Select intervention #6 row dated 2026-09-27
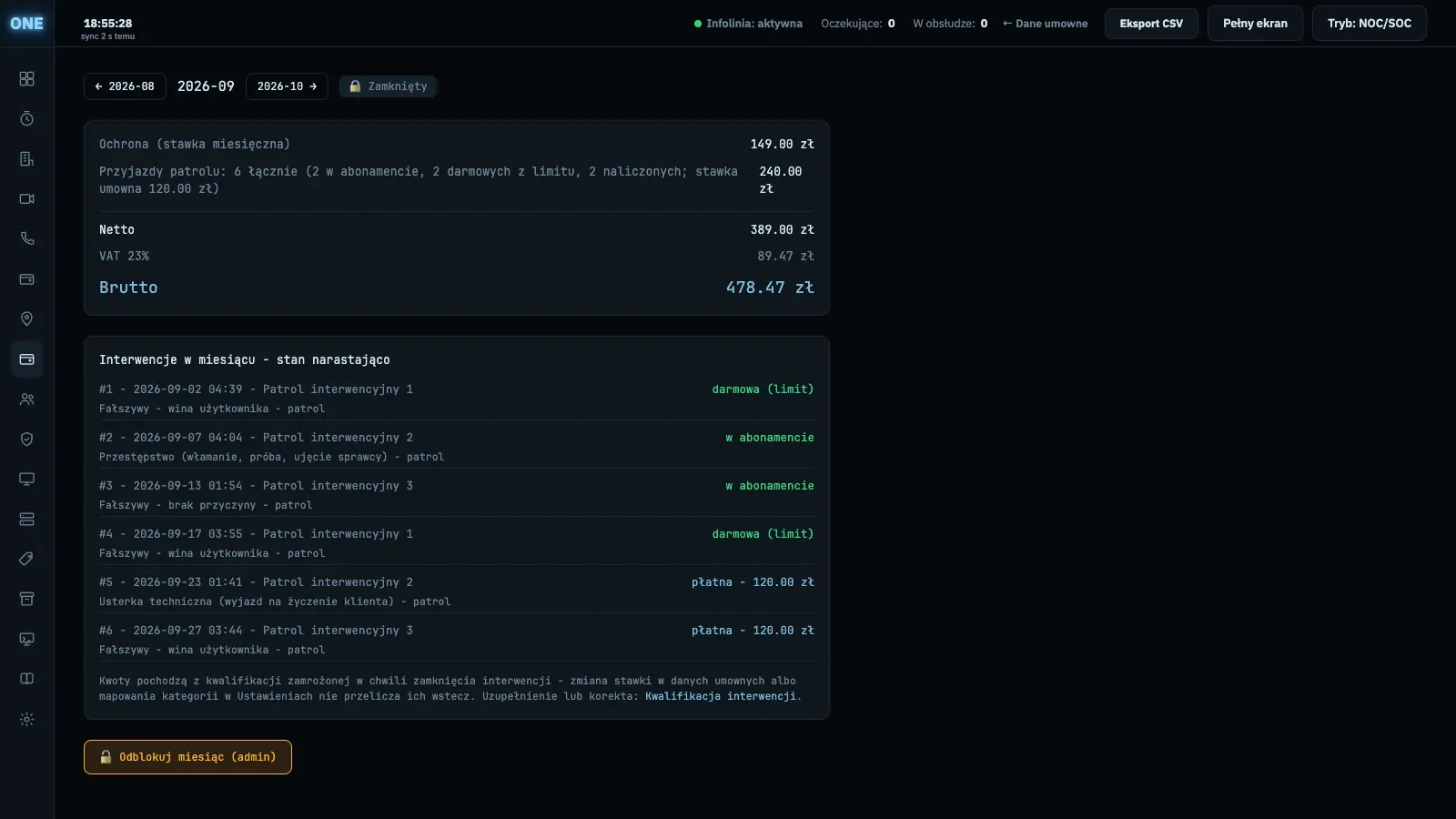This screenshot has height=819, width=1456. point(457,640)
